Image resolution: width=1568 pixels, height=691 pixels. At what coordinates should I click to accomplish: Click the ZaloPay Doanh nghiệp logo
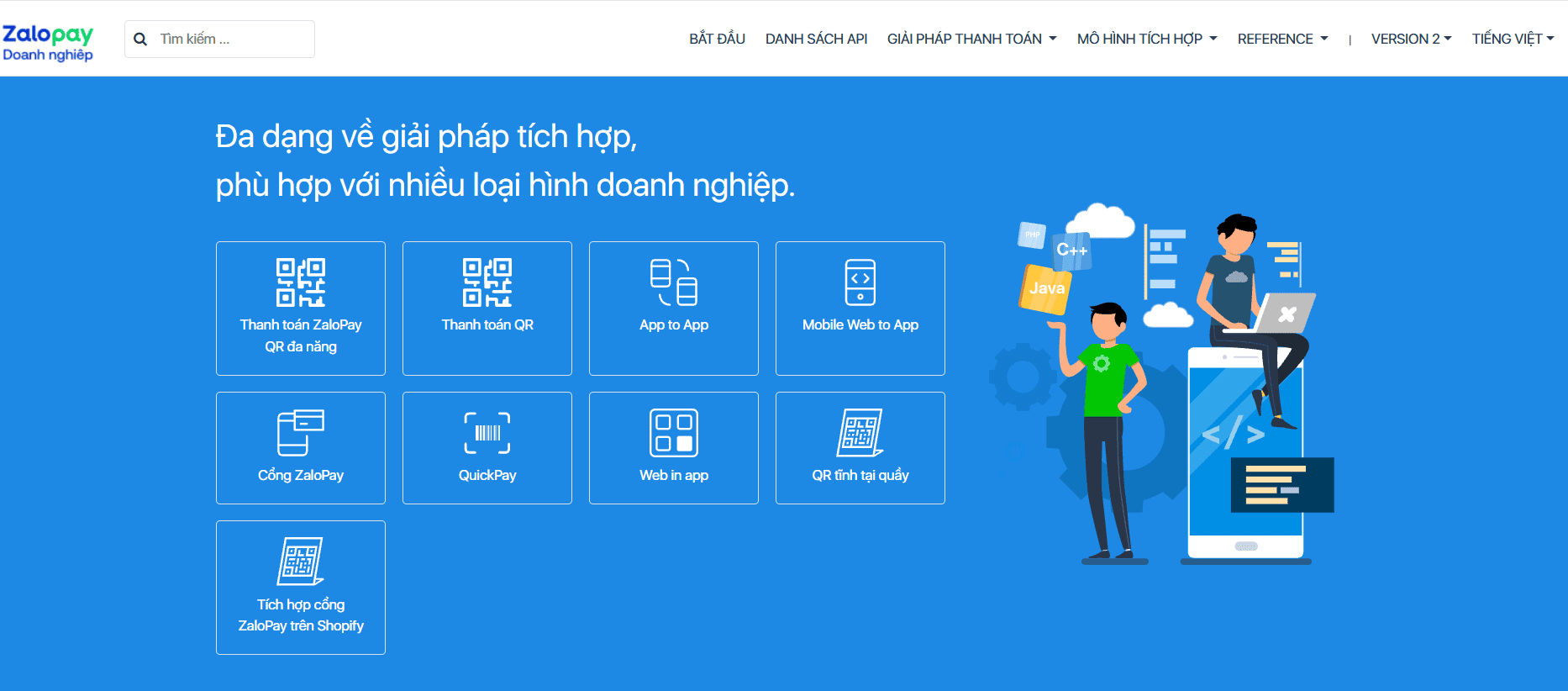tap(48, 42)
